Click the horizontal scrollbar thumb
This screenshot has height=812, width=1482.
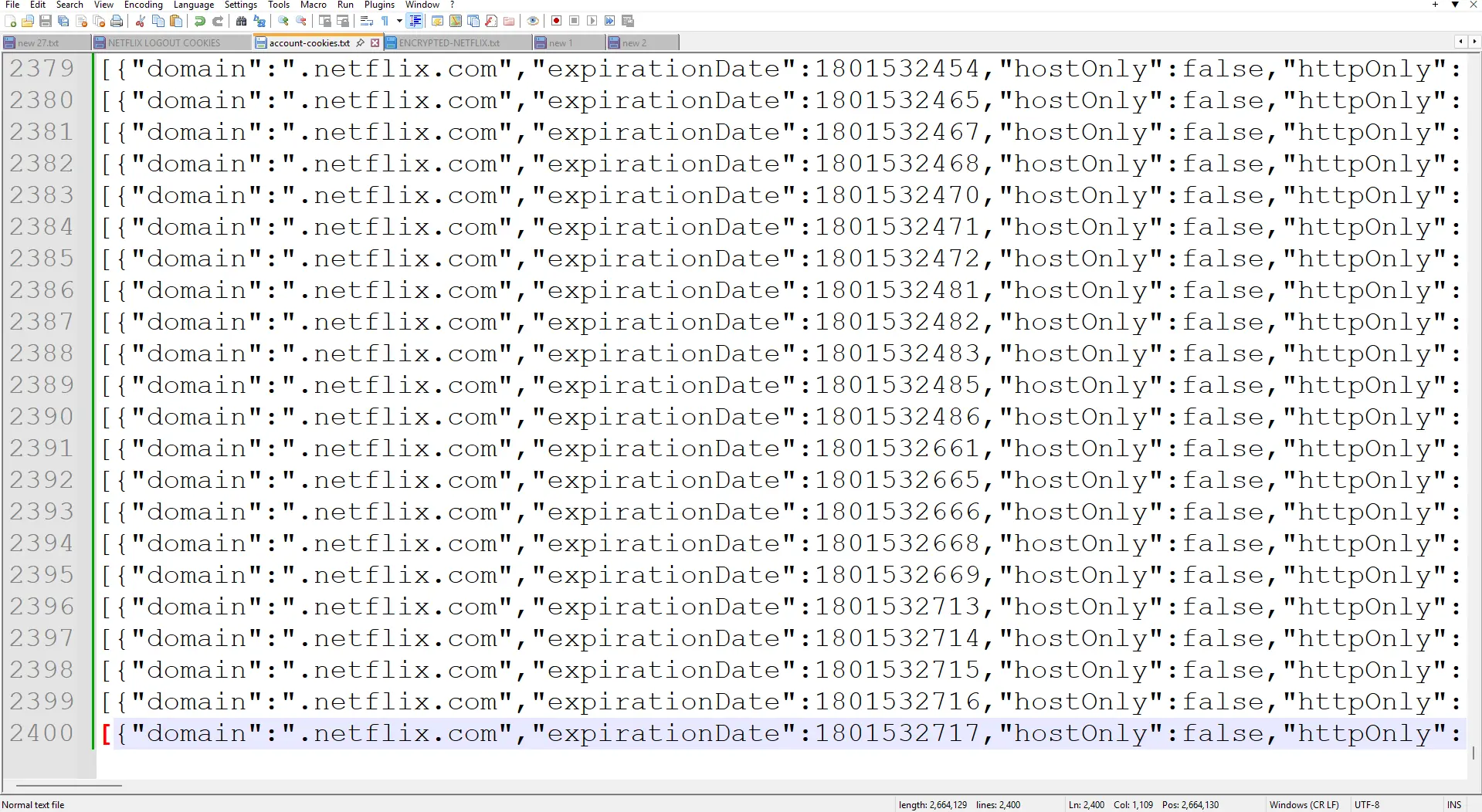[x=69, y=786]
